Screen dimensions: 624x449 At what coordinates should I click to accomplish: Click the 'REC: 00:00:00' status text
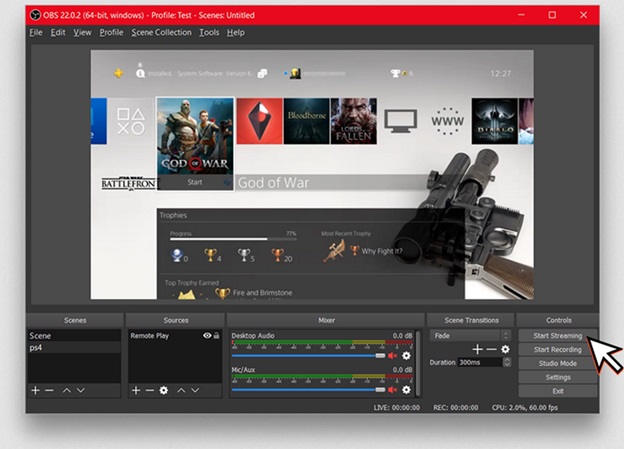click(x=456, y=408)
